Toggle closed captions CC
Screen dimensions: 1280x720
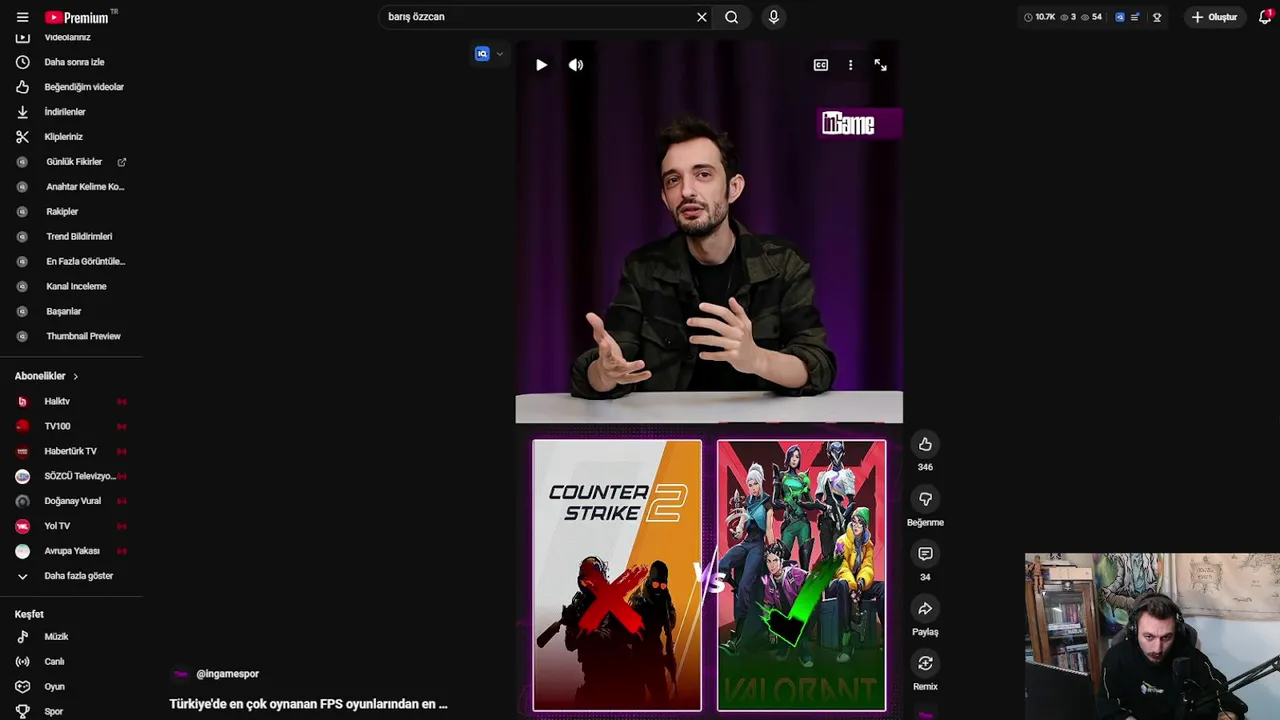click(x=821, y=65)
